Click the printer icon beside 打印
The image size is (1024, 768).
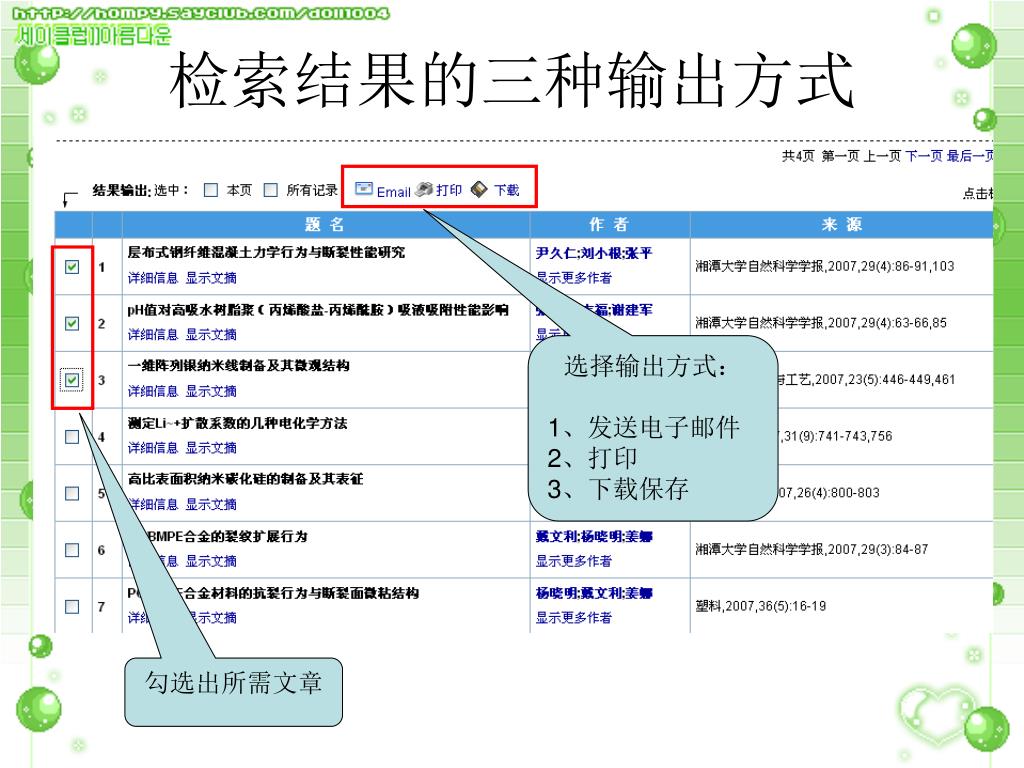[424, 189]
